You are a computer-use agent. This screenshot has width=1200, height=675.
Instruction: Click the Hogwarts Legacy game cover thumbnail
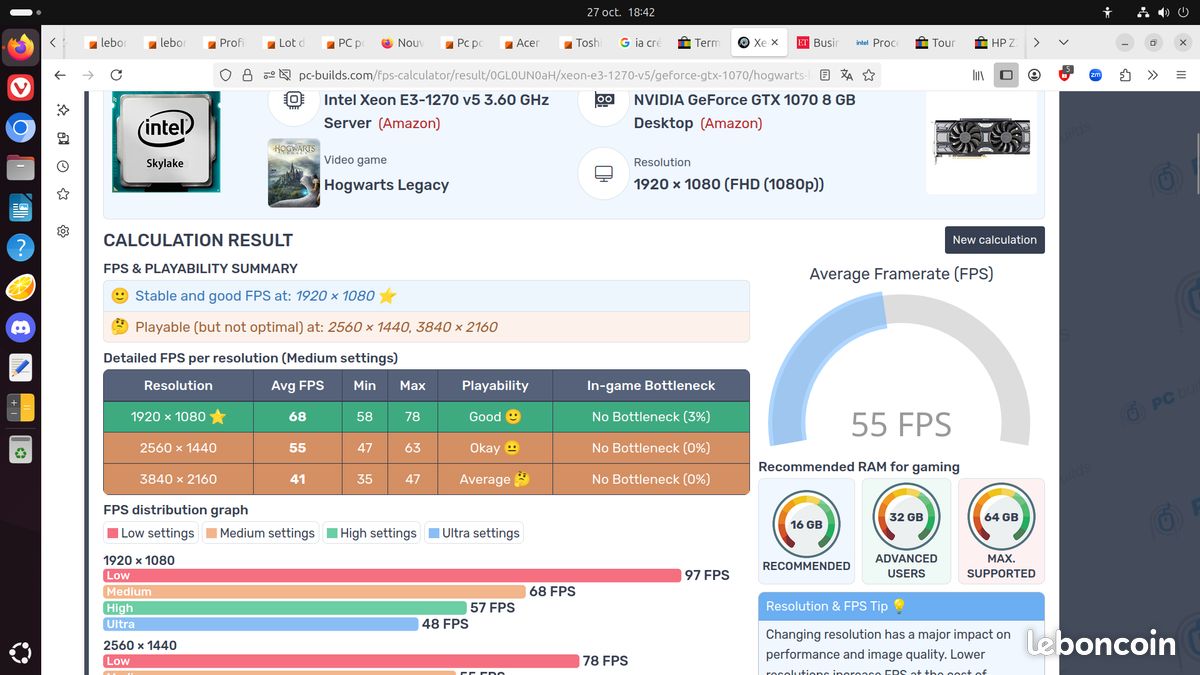pos(294,173)
